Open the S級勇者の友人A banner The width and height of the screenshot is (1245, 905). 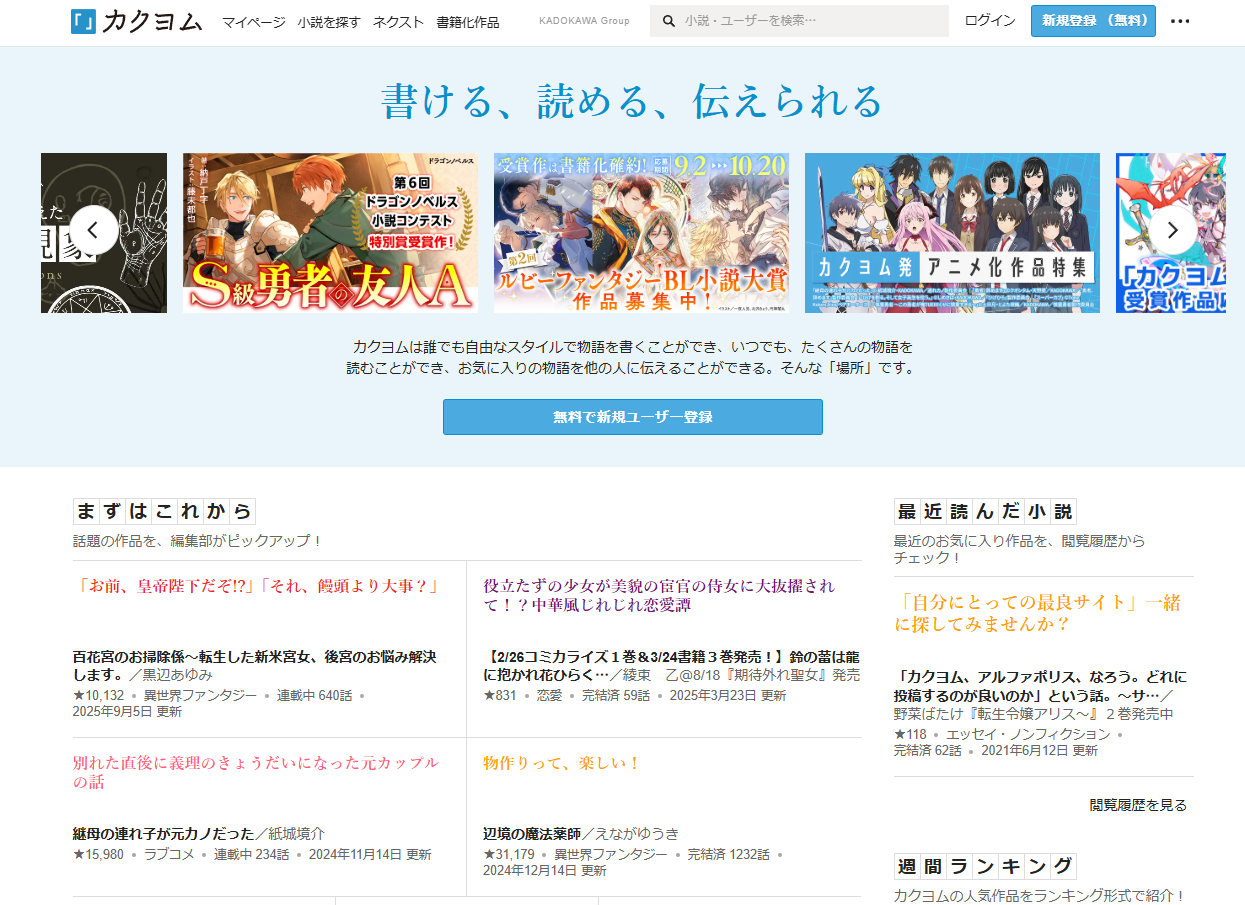(x=330, y=233)
